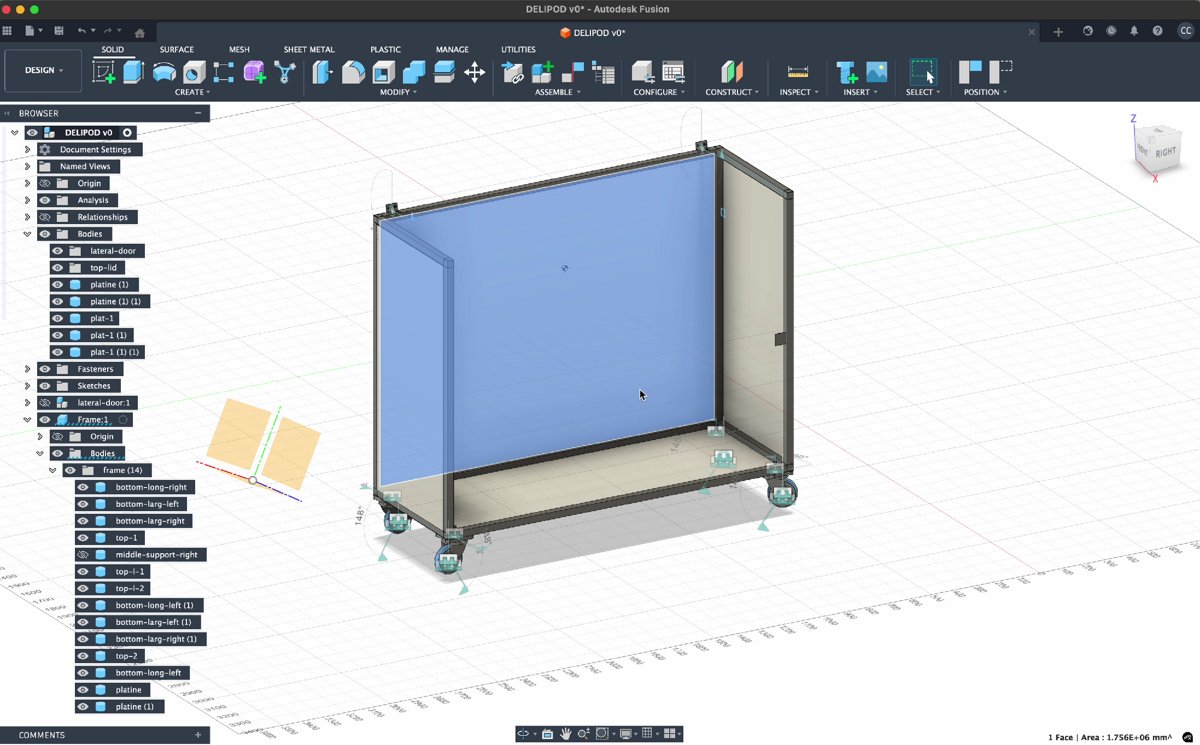The width and height of the screenshot is (1200, 745).
Task: Select the Rectangular Pattern tool icon
Action: (x=224, y=71)
